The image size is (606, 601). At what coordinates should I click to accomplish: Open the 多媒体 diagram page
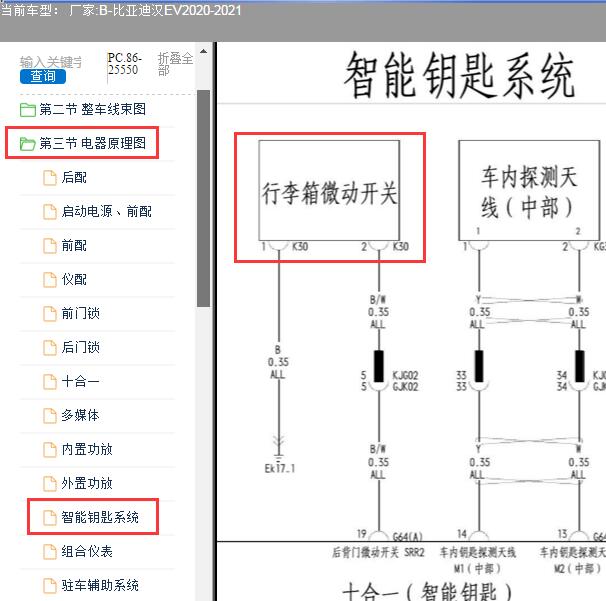pyautogui.click(x=80, y=415)
